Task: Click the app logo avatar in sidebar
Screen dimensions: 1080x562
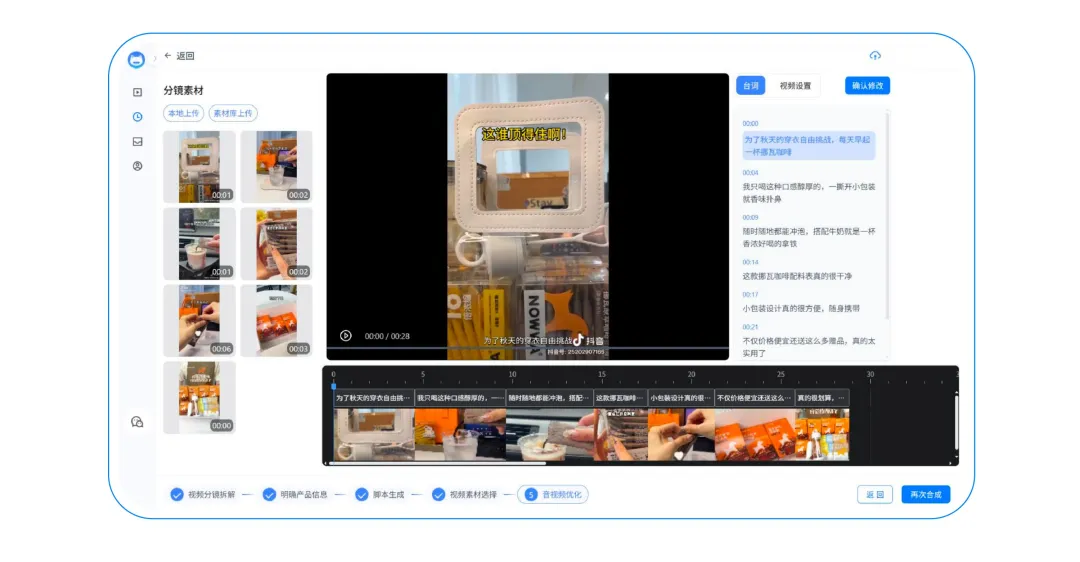Action: tap(137, 60)
